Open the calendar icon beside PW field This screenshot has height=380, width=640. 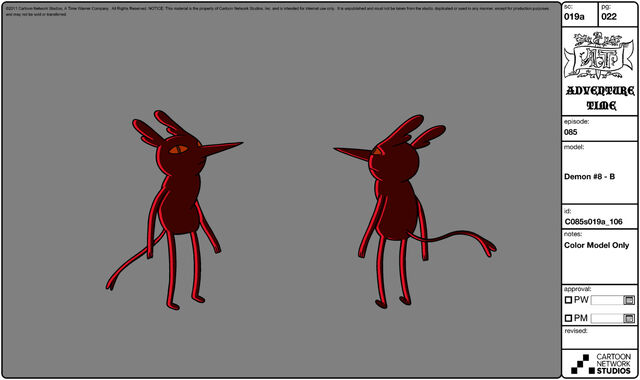pos(629,300)
